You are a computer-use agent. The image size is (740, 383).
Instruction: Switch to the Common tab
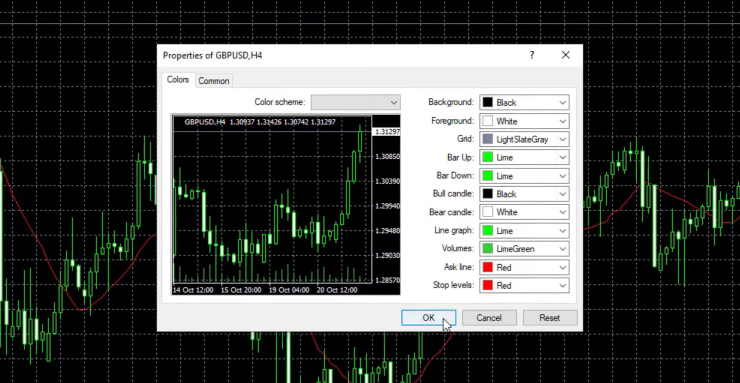(x=214, y=81)
